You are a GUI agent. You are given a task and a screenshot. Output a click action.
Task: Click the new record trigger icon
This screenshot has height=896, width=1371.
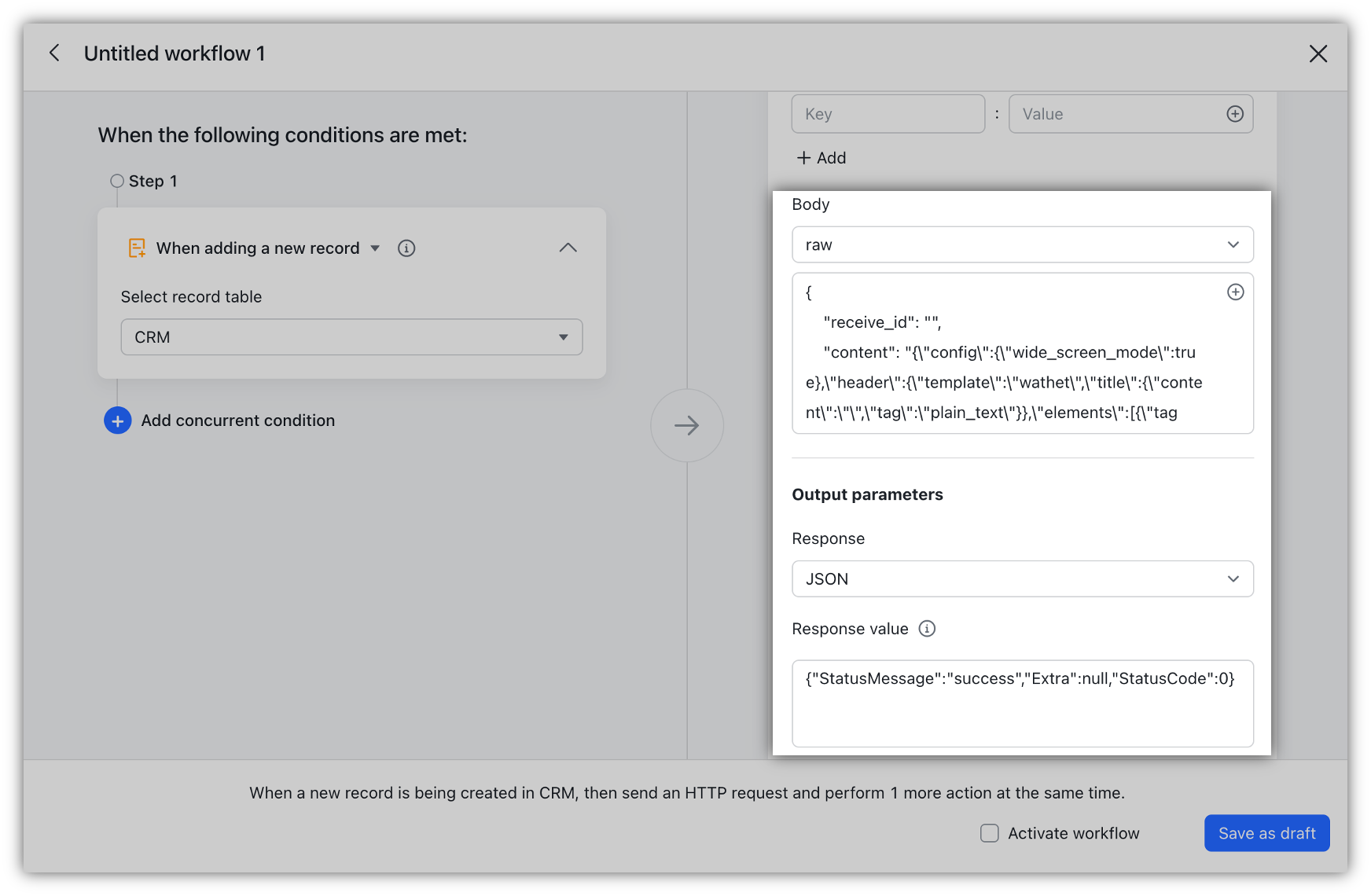pos(137,248)
